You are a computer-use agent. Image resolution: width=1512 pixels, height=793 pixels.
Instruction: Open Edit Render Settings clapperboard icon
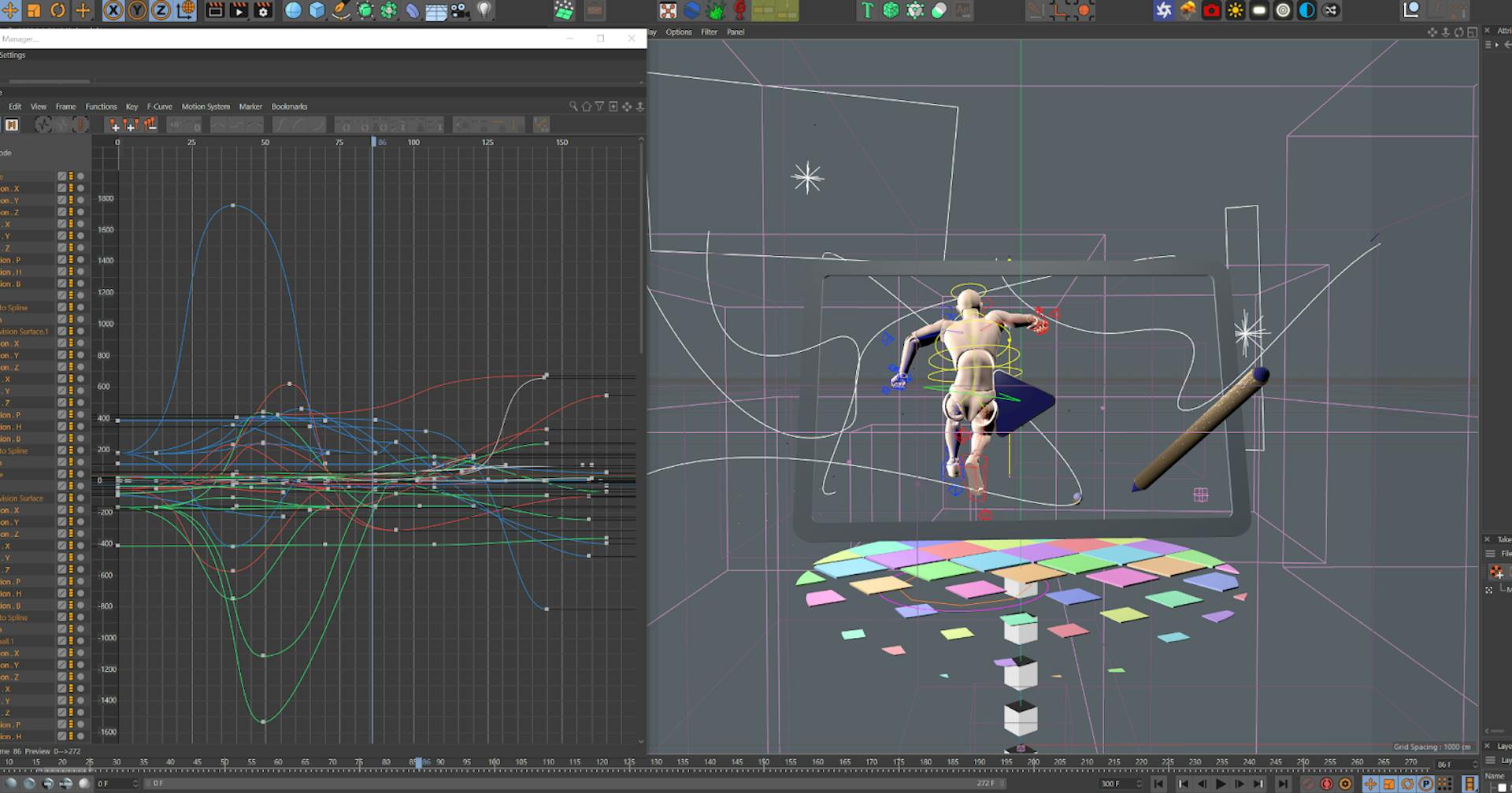click(x=263, y=10)
